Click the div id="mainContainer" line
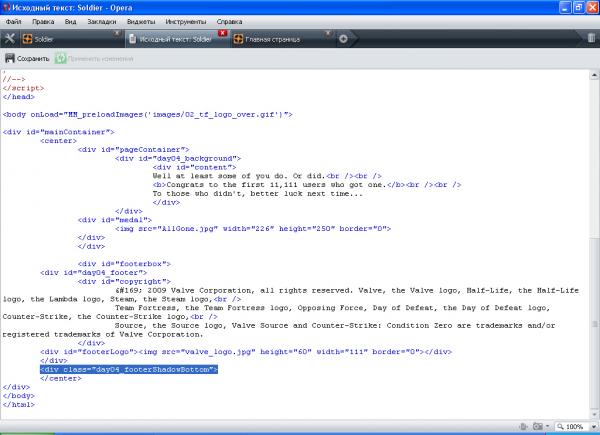The width and height of the screenshot is (600, 435). [59, 132]
